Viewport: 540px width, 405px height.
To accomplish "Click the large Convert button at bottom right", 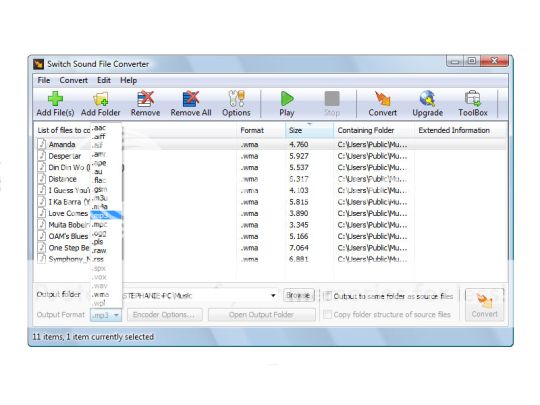I will [484, 305].
